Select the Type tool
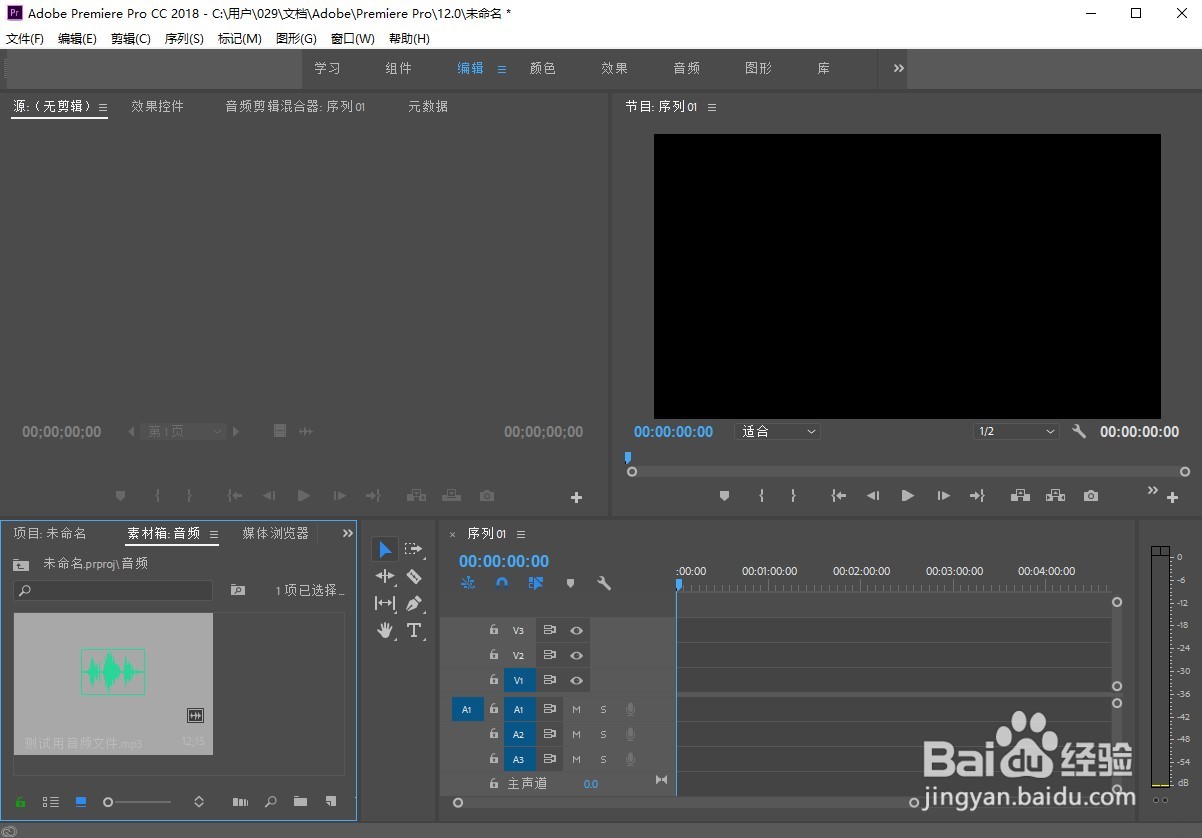Viewport: 1202px width, 838px height. (414, 630)
